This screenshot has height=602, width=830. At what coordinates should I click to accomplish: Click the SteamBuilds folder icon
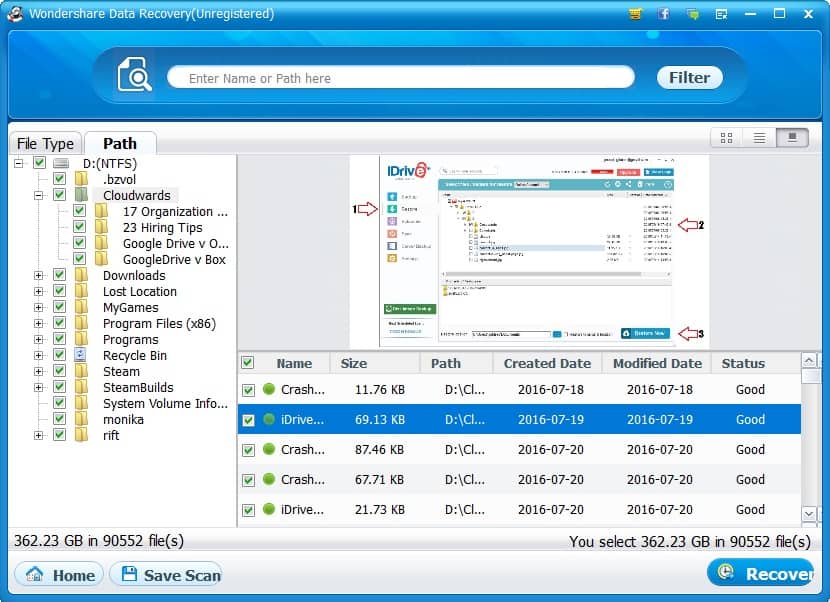80,387
